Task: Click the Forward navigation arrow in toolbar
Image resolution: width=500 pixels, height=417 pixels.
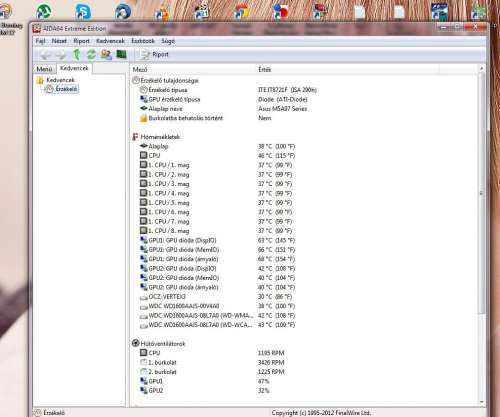Action: pyautogui.click(x=61, y=55)
